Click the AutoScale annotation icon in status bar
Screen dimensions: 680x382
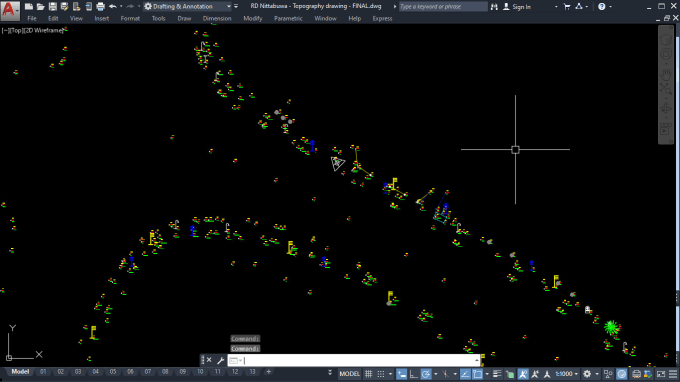[x=535, y=374]
